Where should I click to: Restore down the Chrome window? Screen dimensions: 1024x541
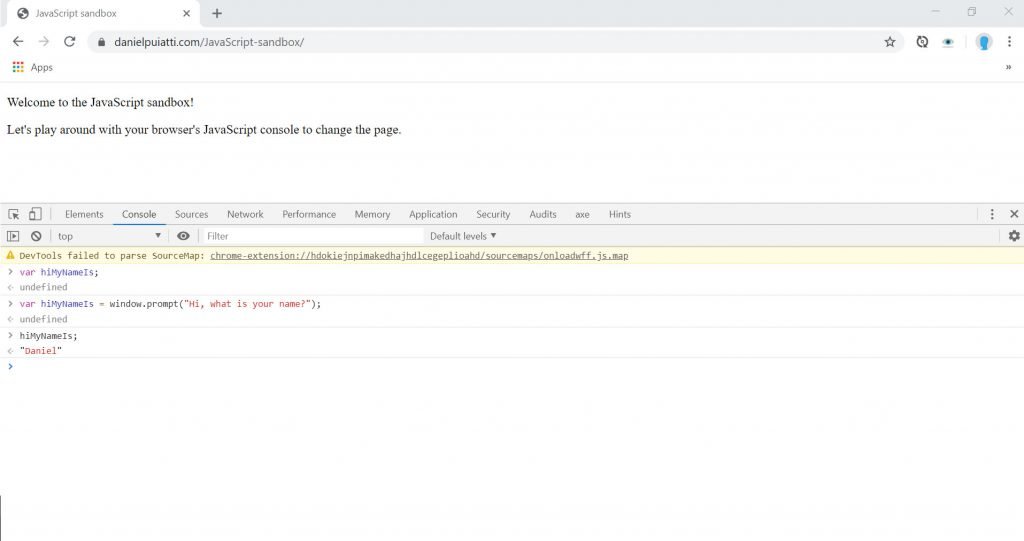(972, 12)
